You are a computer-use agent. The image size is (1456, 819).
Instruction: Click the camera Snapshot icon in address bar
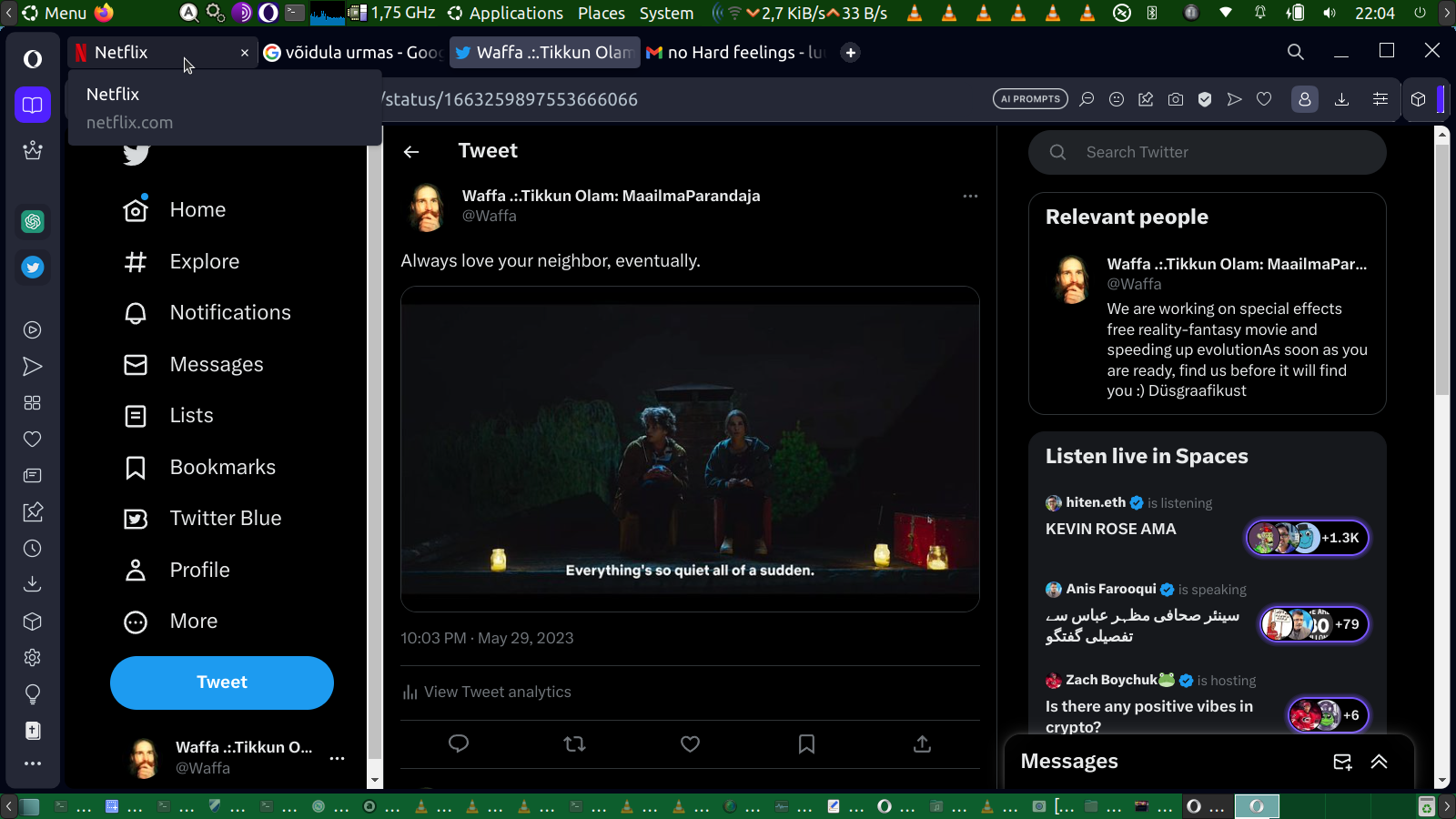(x=1176, y=99)
